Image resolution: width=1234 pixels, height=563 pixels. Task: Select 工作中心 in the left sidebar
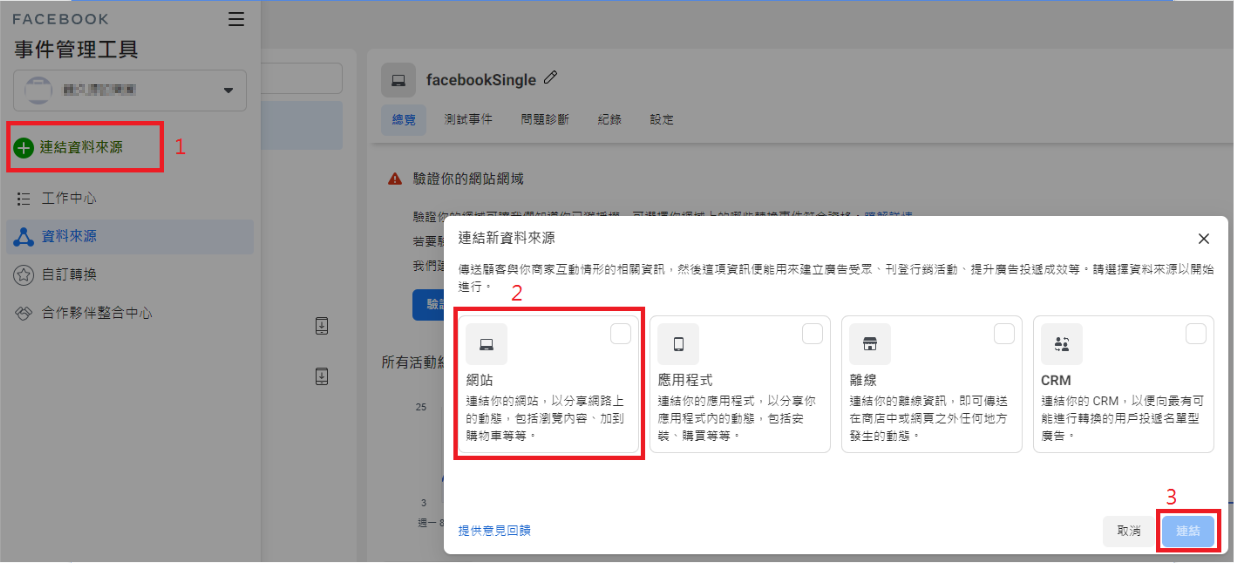point(69,198)
